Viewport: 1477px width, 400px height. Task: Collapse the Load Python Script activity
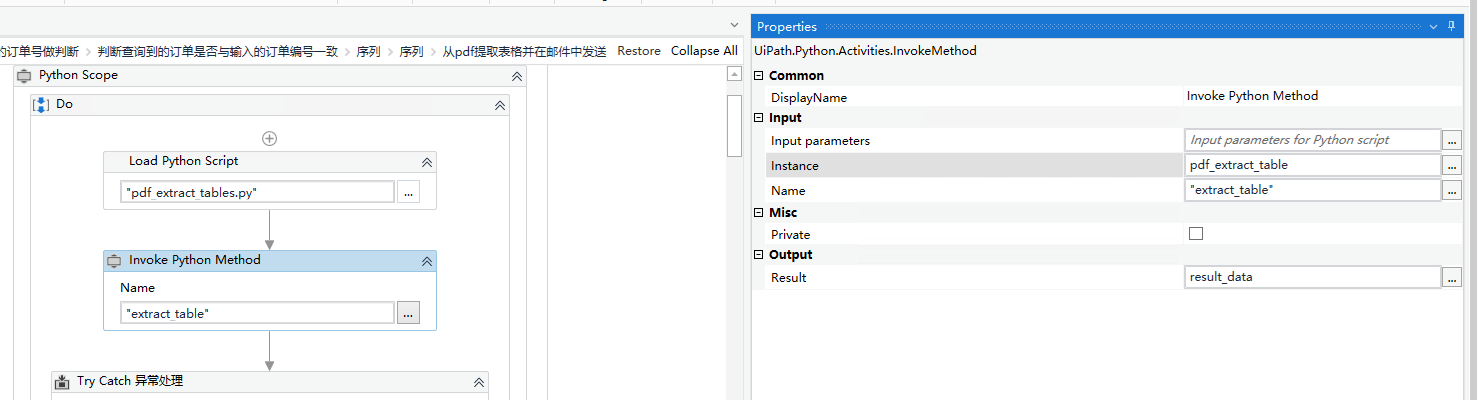point(426,162)
